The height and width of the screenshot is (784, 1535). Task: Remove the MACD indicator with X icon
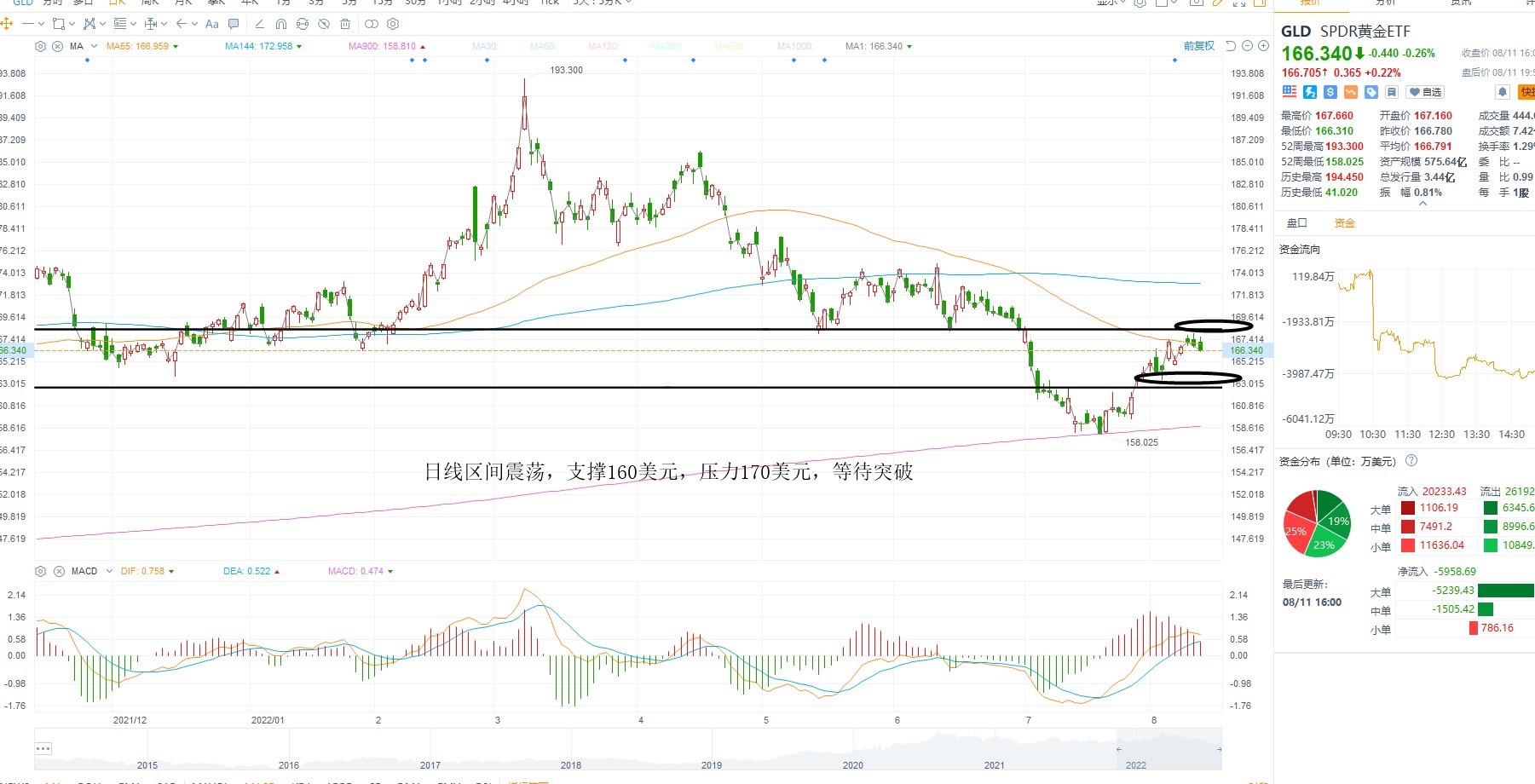coord(57,571)
